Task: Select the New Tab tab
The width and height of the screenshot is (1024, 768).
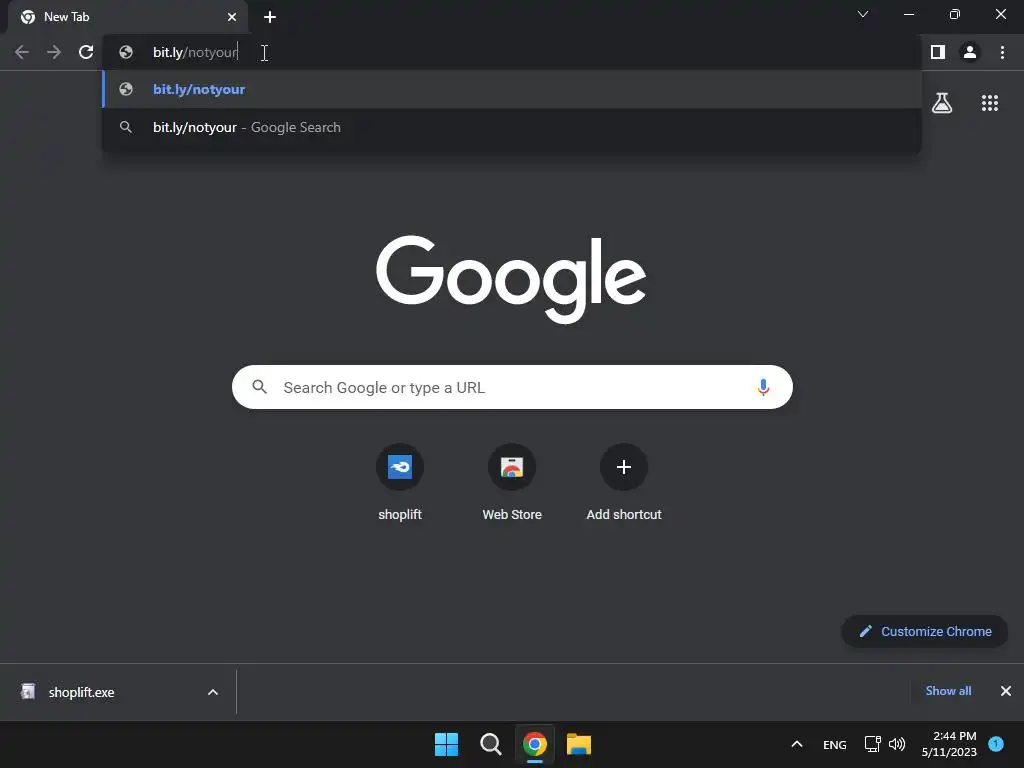Action: [128, 17]
